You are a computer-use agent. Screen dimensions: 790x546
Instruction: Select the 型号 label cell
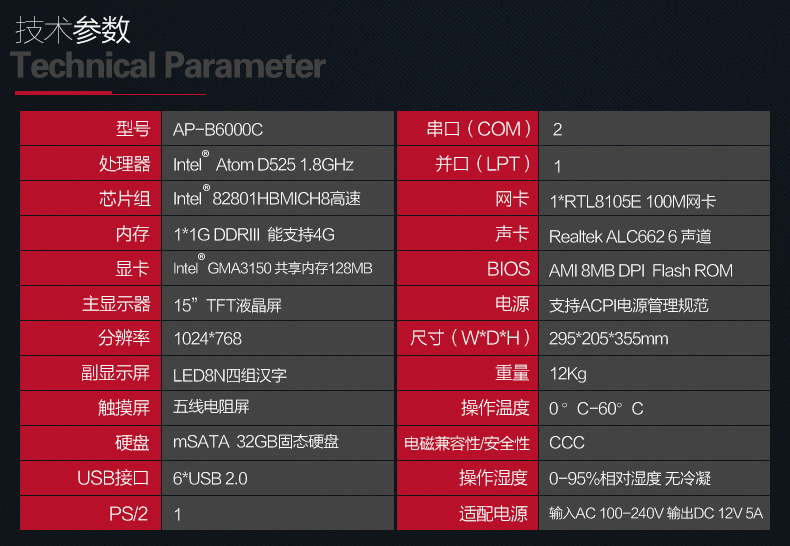(91, 128)
